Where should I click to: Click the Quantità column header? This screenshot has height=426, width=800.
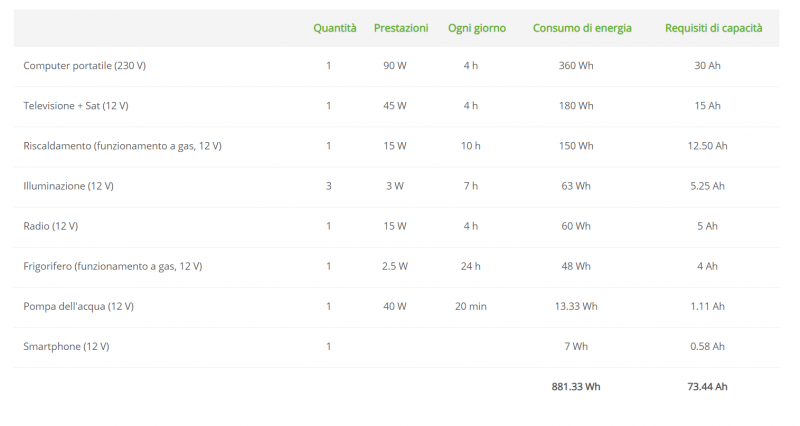(x=334, y=28)
